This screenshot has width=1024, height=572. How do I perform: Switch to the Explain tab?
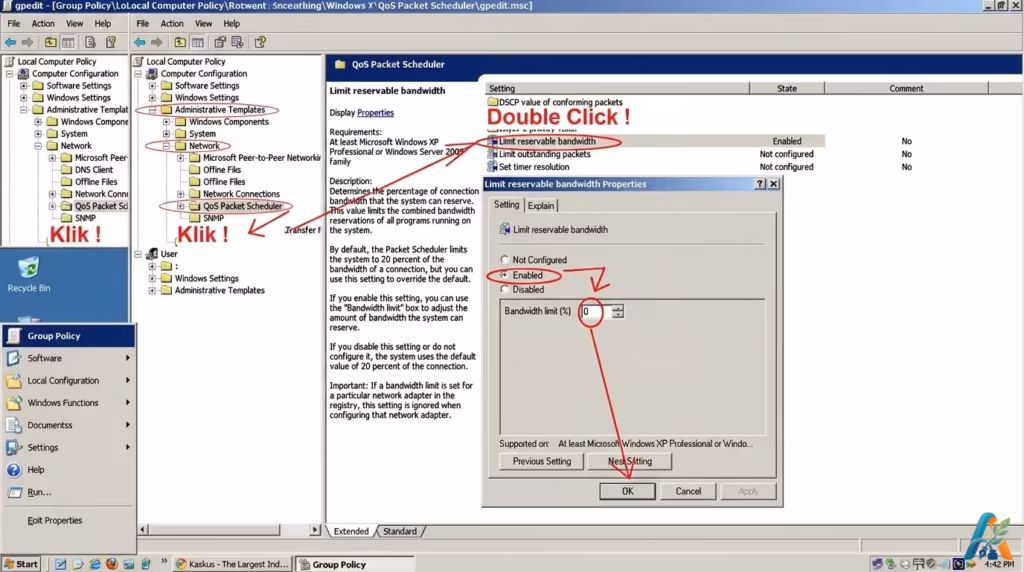541,206
